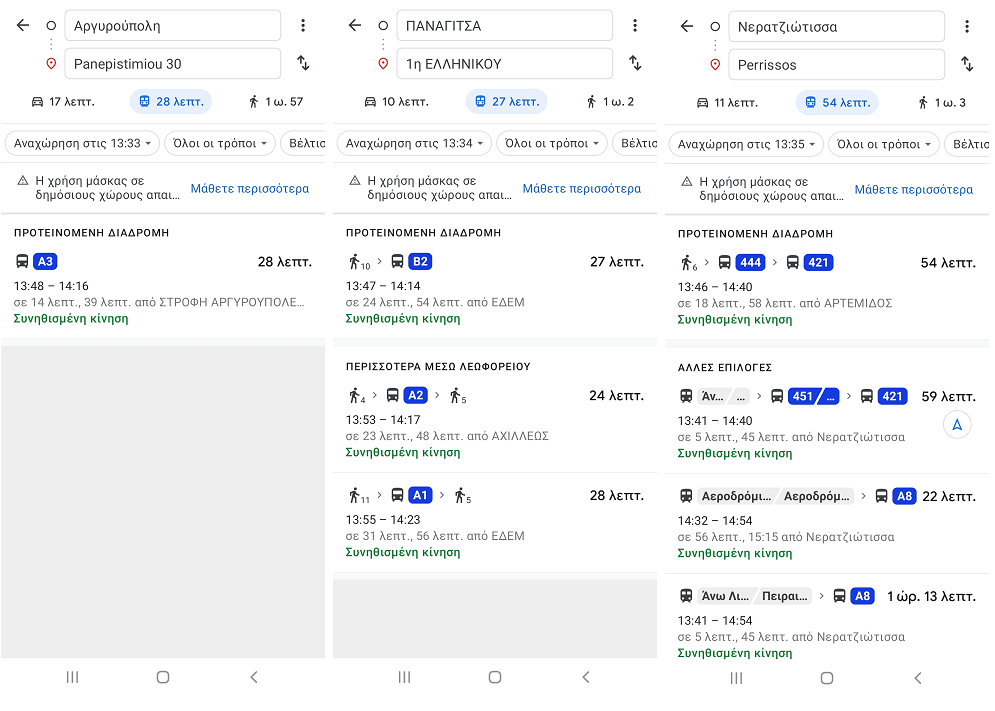The height and width of the screenshot is (711, 995).
Task: Switch to walking mode 1 ω. 3
Action: [x=942, y=102]
